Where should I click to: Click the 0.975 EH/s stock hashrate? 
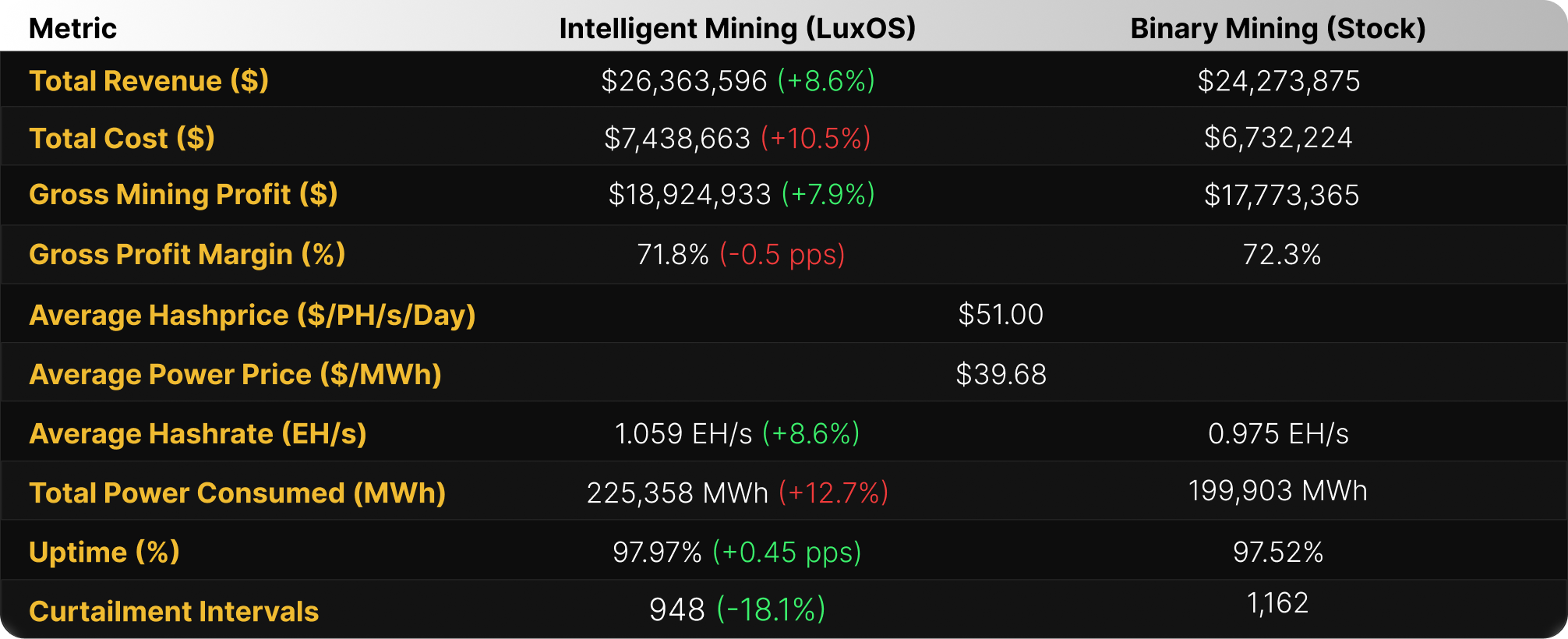point(1278,434)
